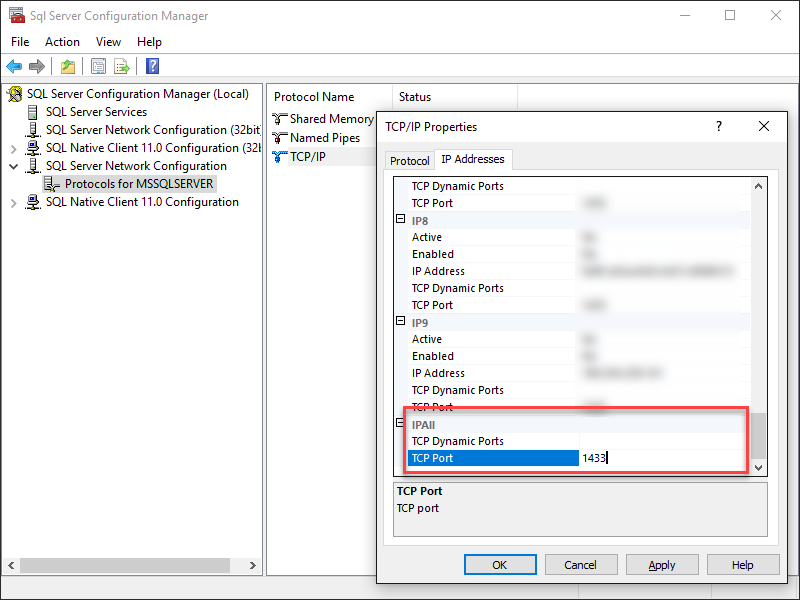The width and height of the screenshot is (800, 600).
Task: Select SQL Server Configuration Manager (Local) root
Action: coord(138,94)
